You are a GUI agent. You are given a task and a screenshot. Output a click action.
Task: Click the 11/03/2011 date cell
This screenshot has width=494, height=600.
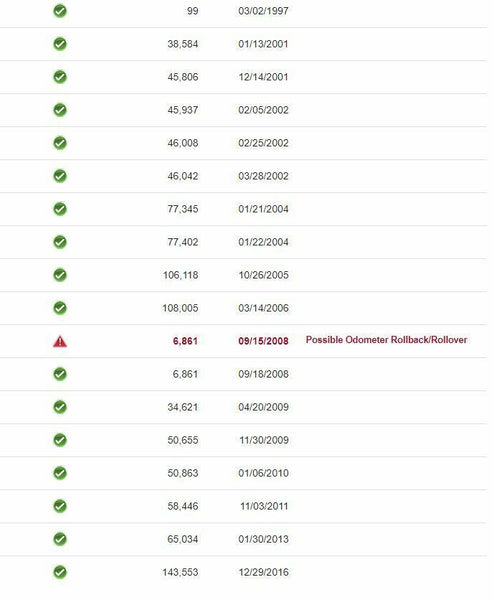[x=264, y=506]
